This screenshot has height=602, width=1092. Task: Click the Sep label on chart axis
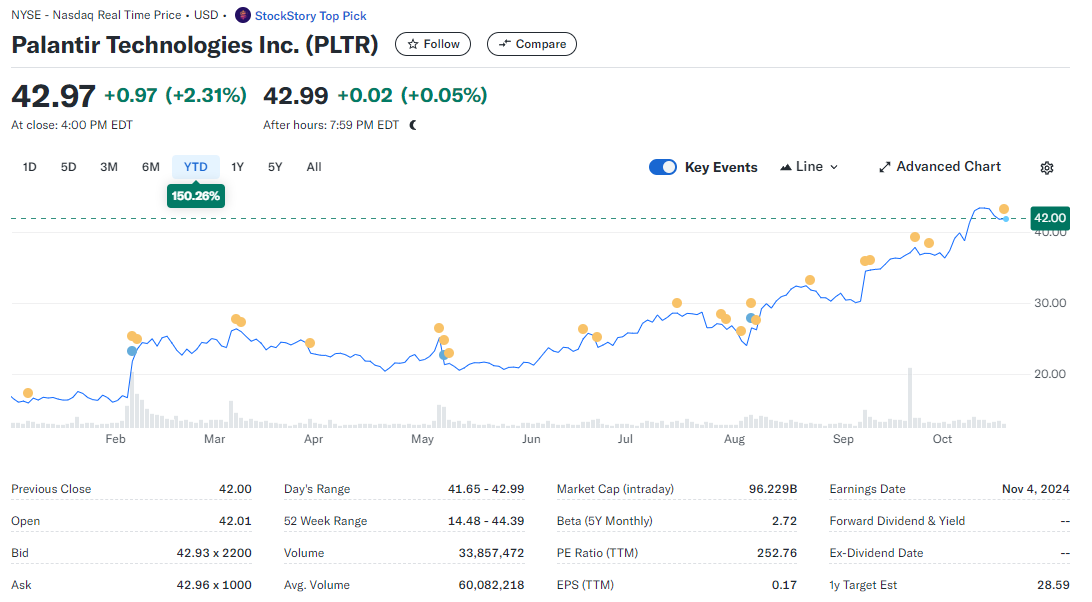pyautogui.click(x=843, y=439)
